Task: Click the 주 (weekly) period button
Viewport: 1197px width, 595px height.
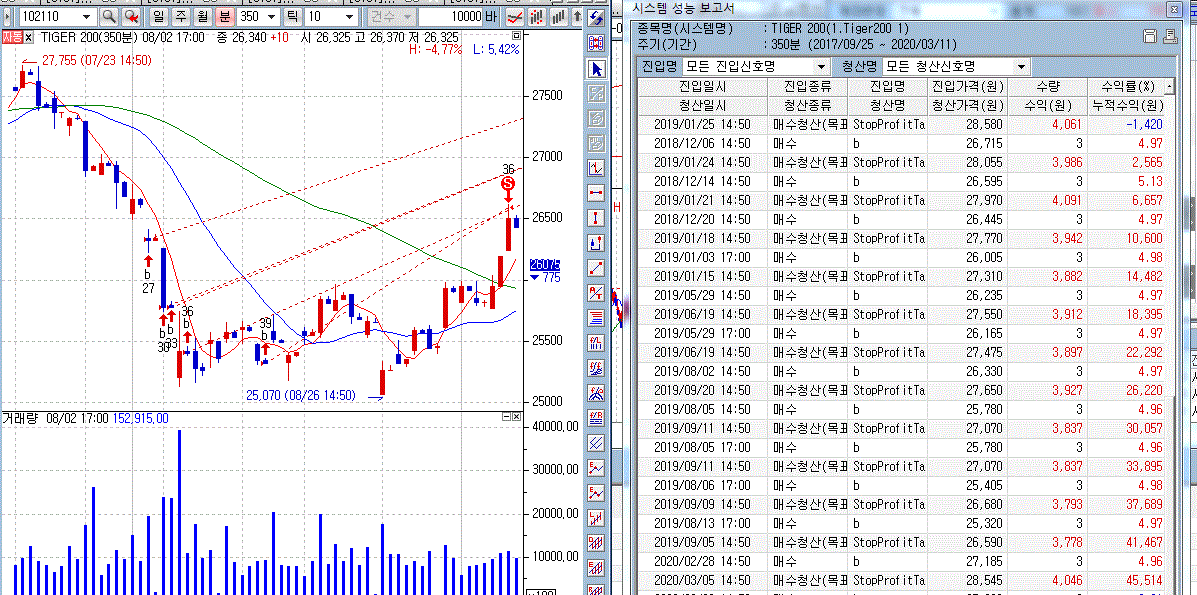Action: point(179,17)
